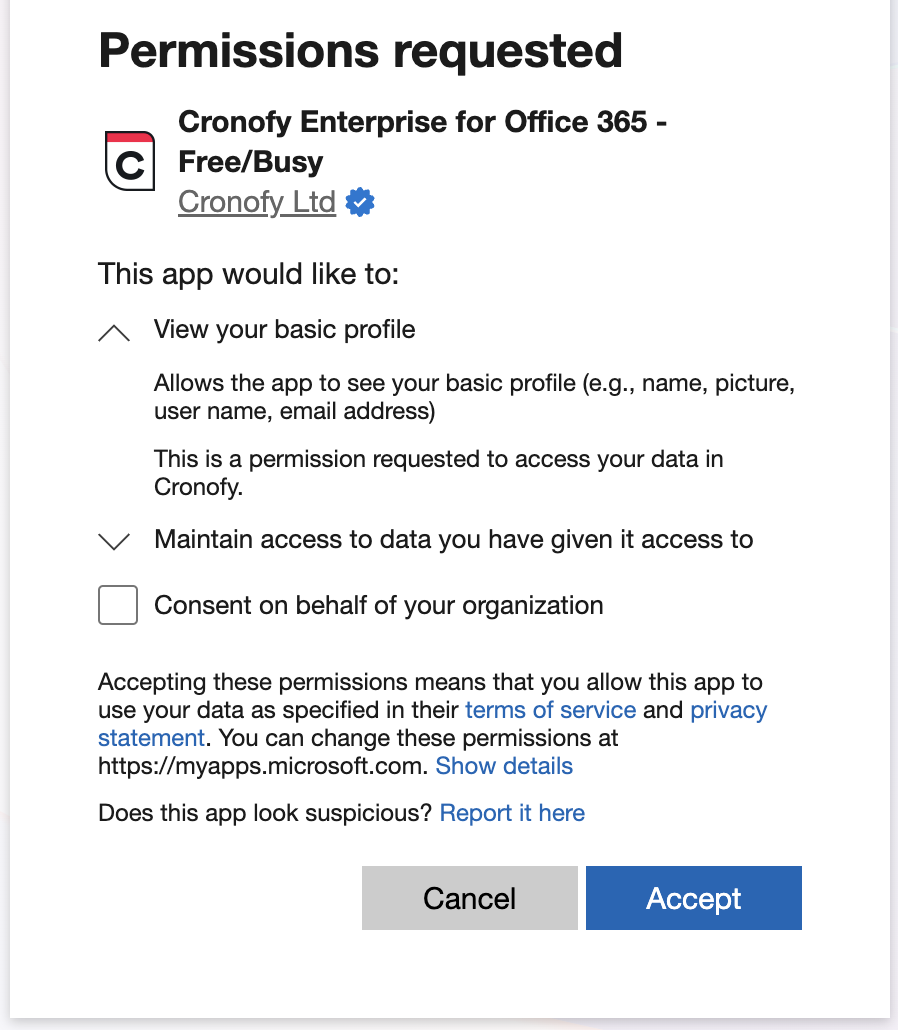Click the Show details link
The width and height of the screenshot is (898, 1030).
point(504,766)
